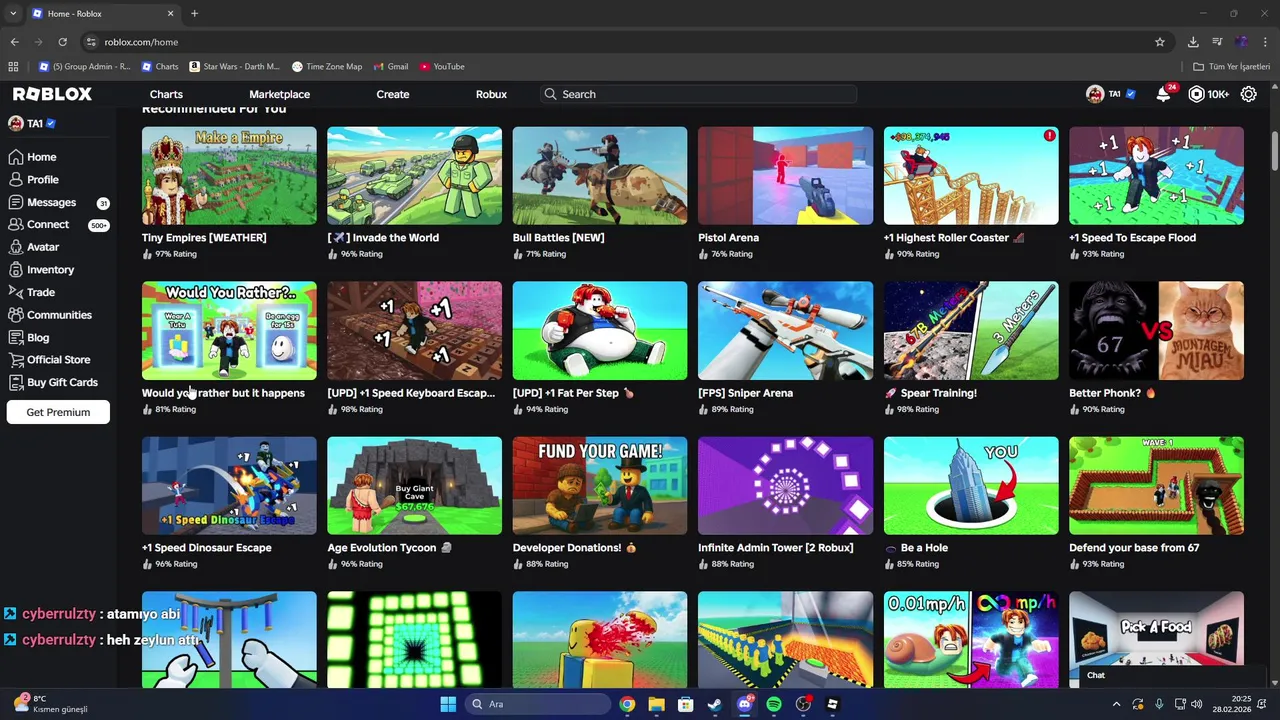Open Profile in the sidebar
This screenshot has height=720, width=1280.
pos(33,180)
